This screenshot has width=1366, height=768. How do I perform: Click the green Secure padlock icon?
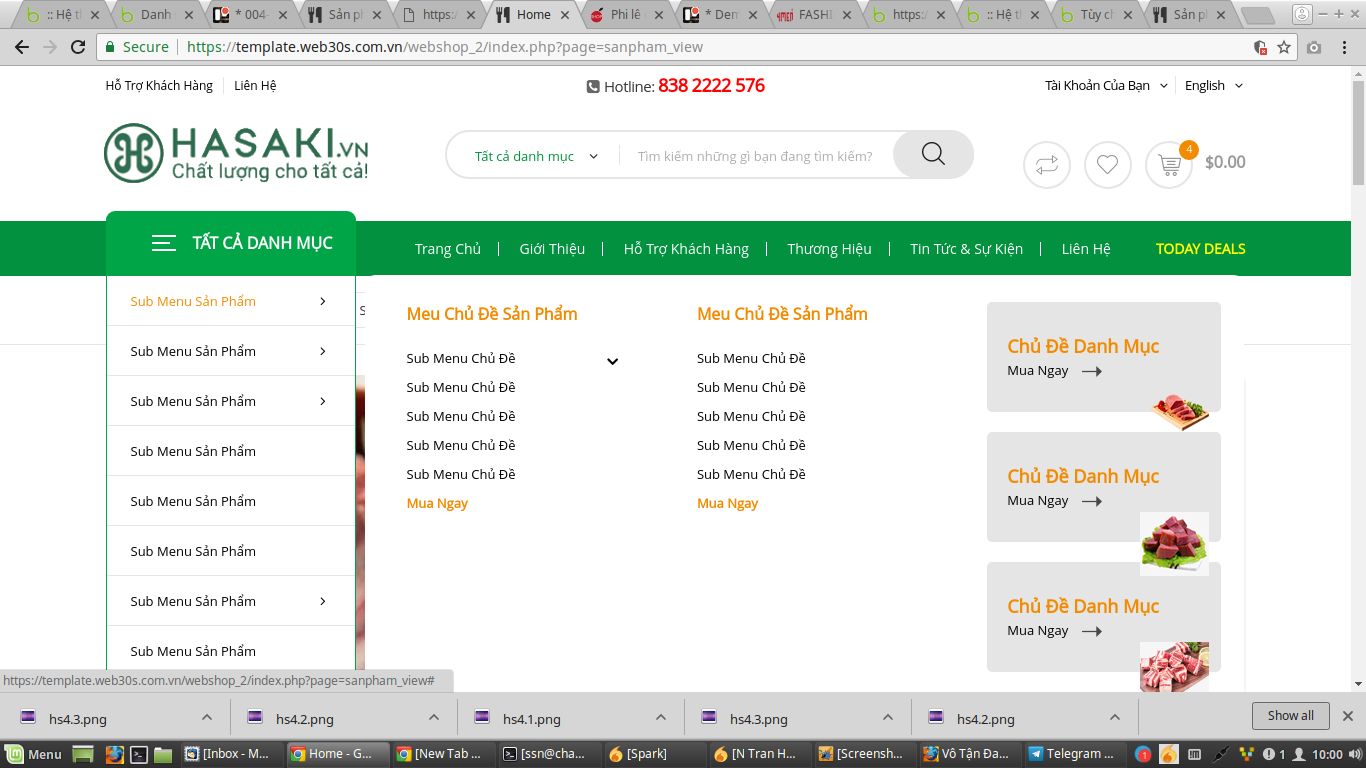point(110,47)
